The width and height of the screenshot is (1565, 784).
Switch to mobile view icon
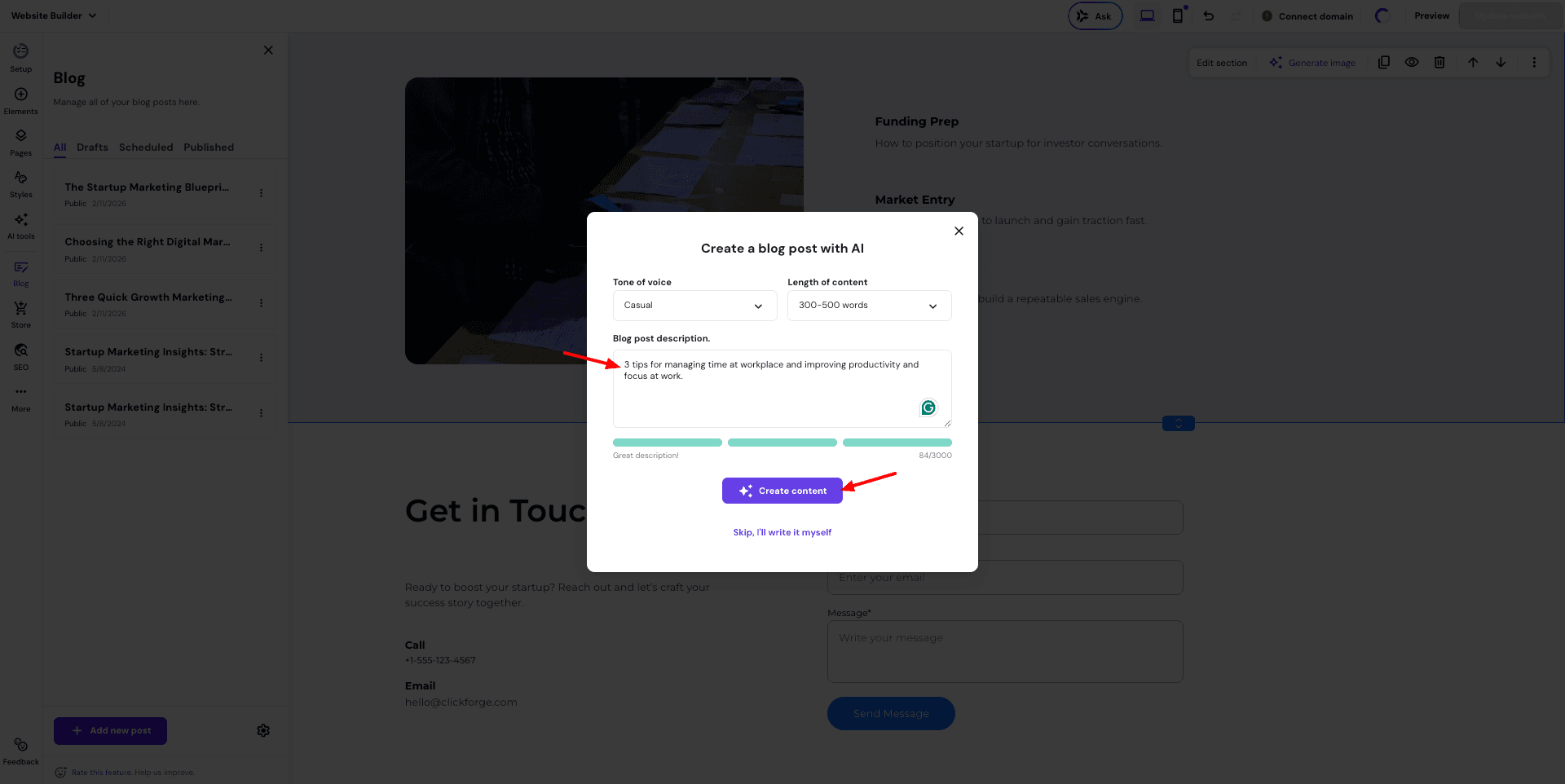pos(1178,15)
